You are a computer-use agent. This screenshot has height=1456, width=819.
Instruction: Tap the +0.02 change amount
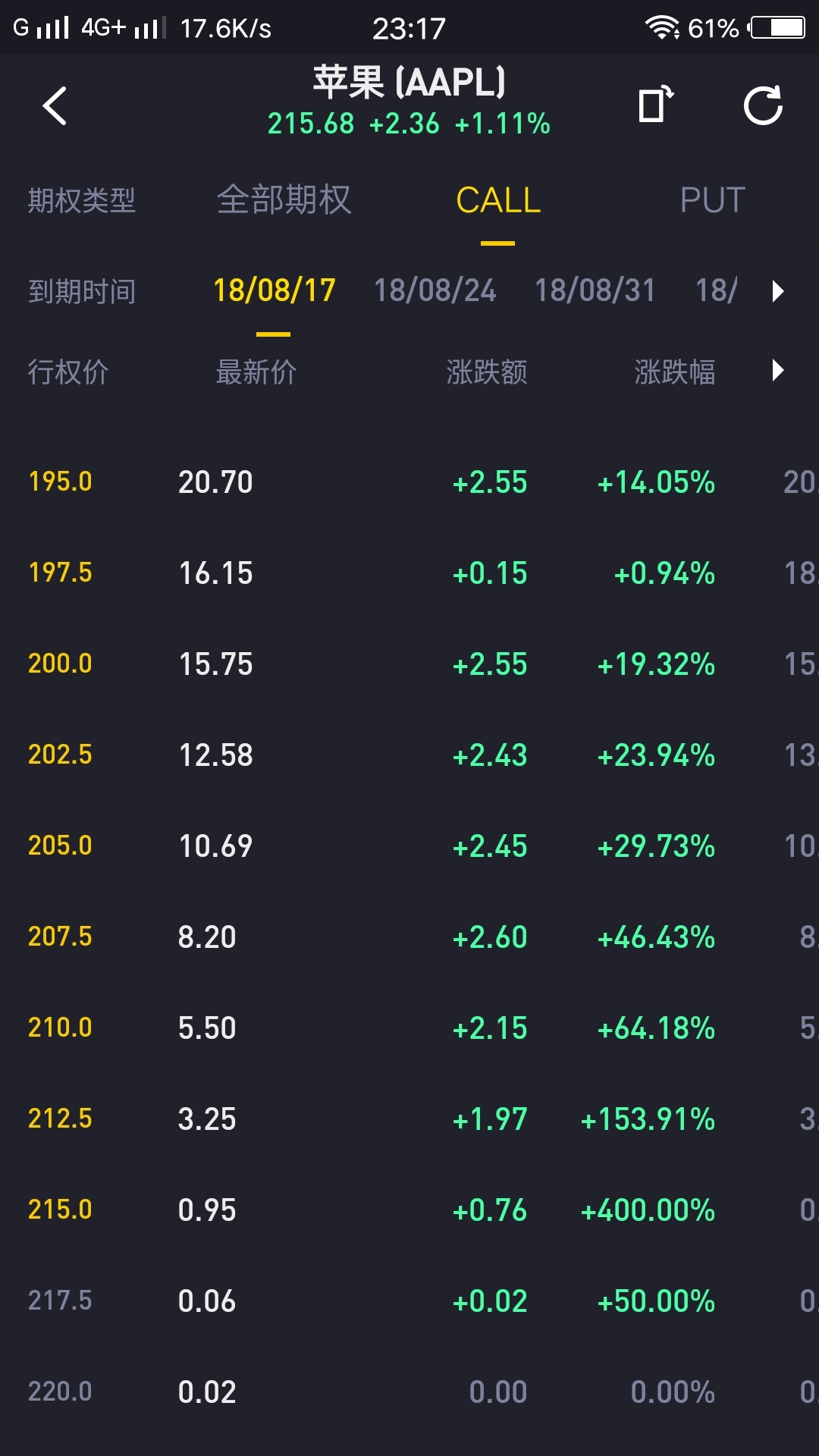pyautogui.click(x=490, y=1301)
